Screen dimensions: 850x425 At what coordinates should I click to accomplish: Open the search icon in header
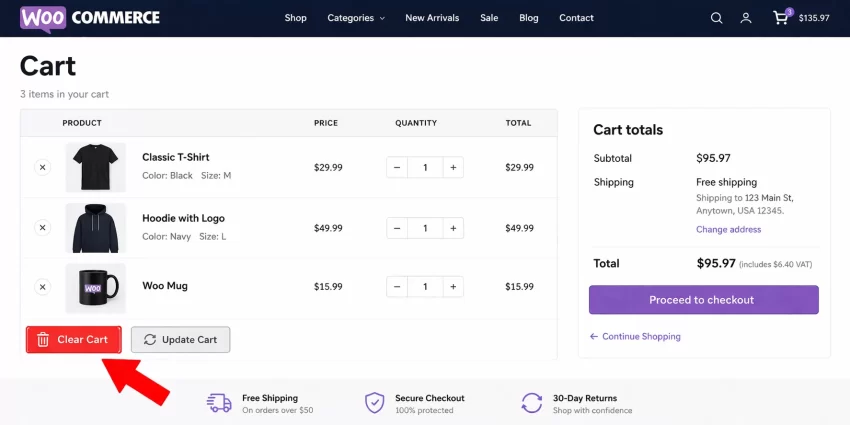[717, 18]
